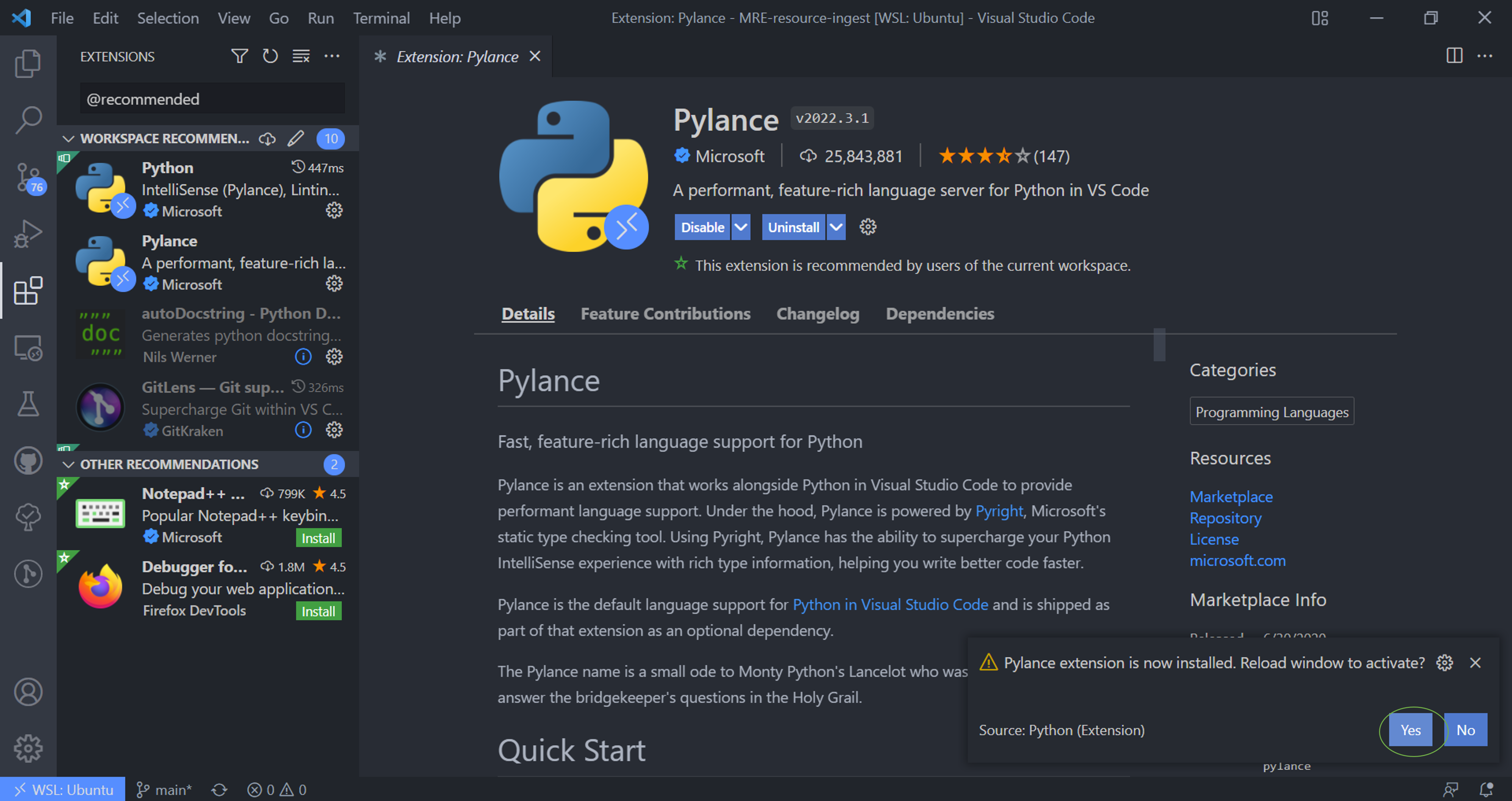Install workspace recommended extensions cloud icon

pyautogui.click(x=268, y=138)
